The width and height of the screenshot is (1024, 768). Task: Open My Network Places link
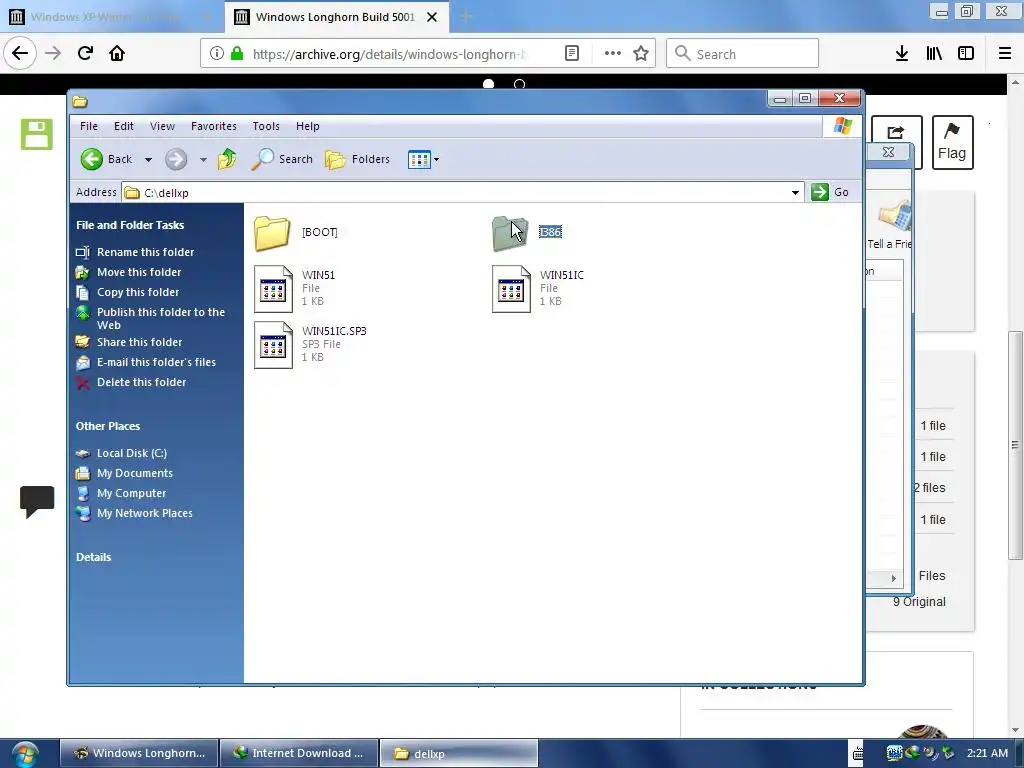click(x=144, y=514)
